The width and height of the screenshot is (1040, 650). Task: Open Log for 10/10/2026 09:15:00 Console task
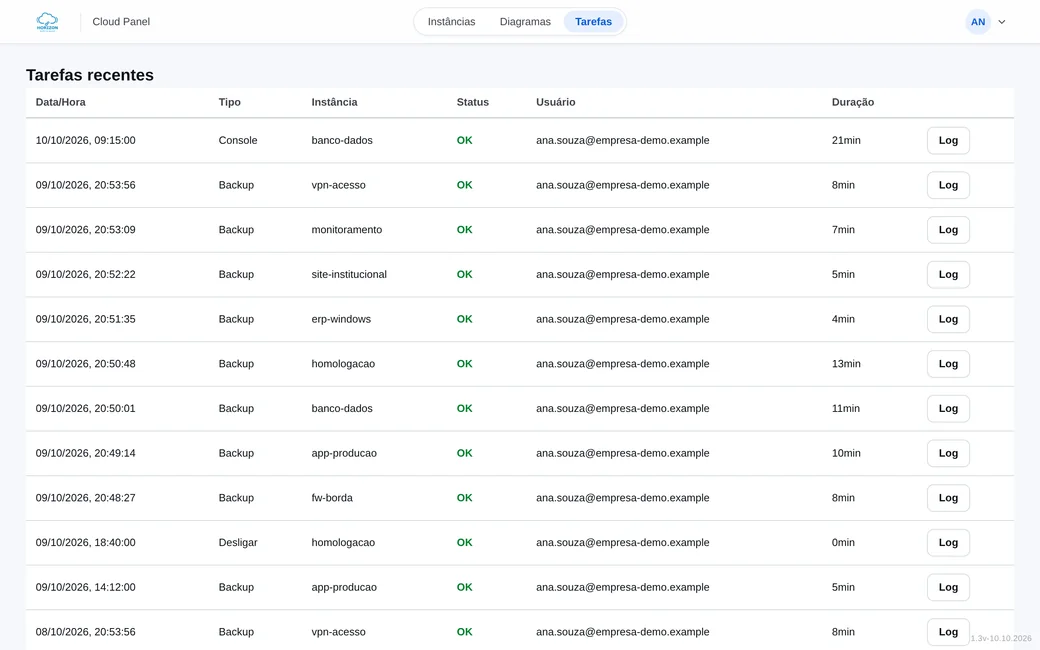[948, 141]
